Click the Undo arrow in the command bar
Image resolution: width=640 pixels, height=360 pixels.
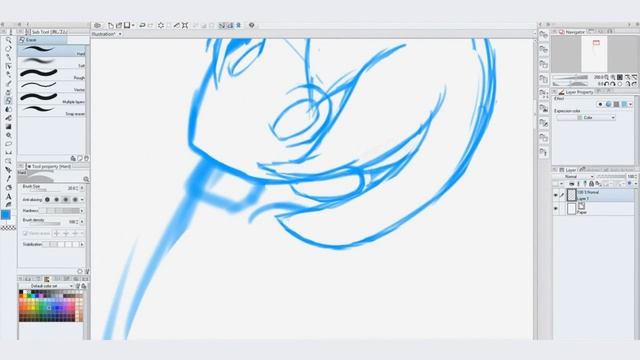142,25
